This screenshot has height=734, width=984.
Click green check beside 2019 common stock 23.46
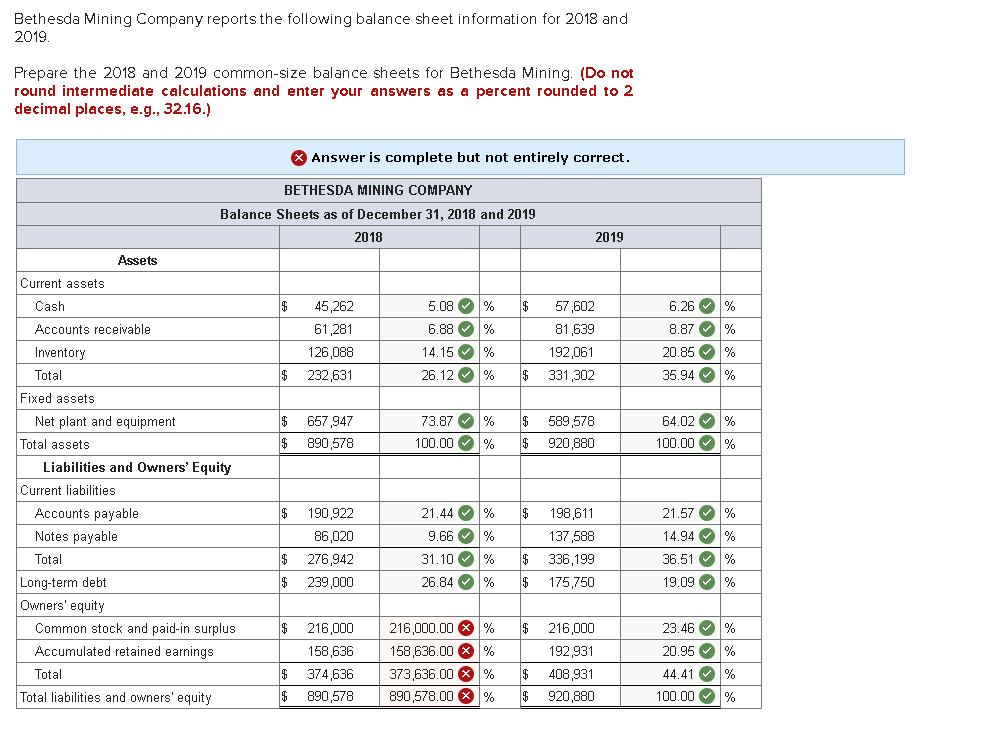(x=707, y=628)
